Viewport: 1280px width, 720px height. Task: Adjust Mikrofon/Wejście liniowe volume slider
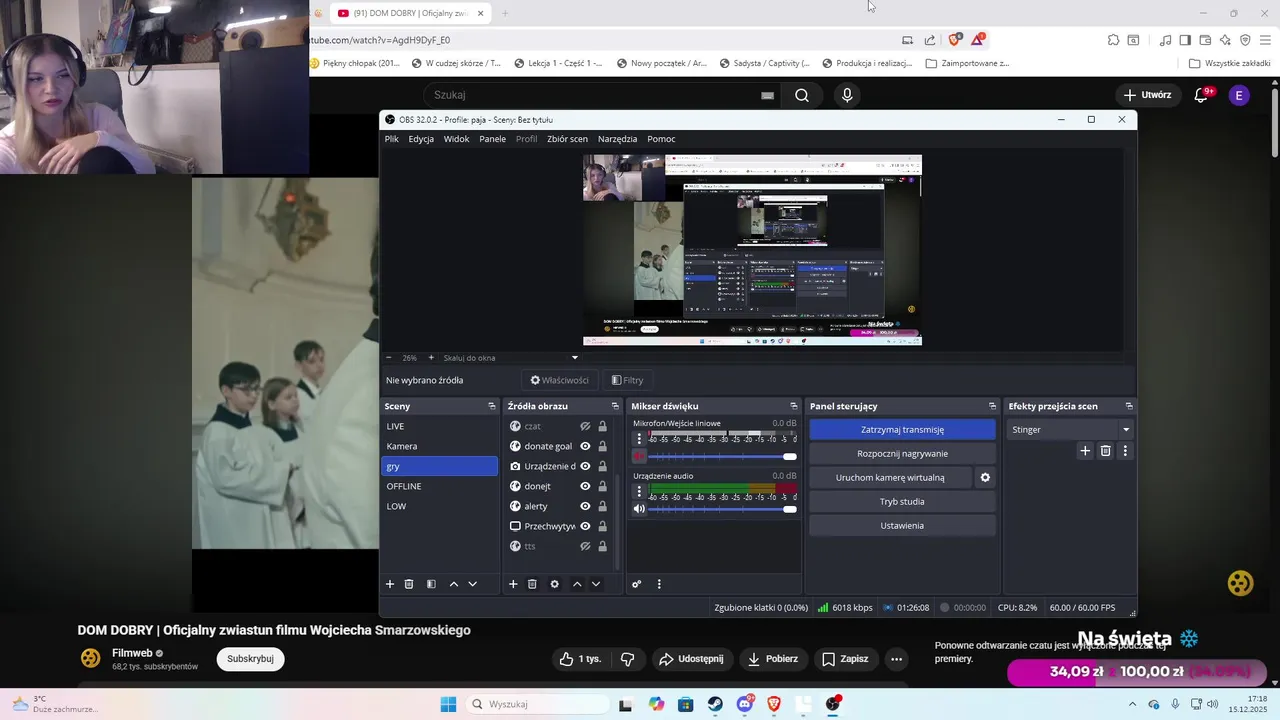[x=723, y=456]
